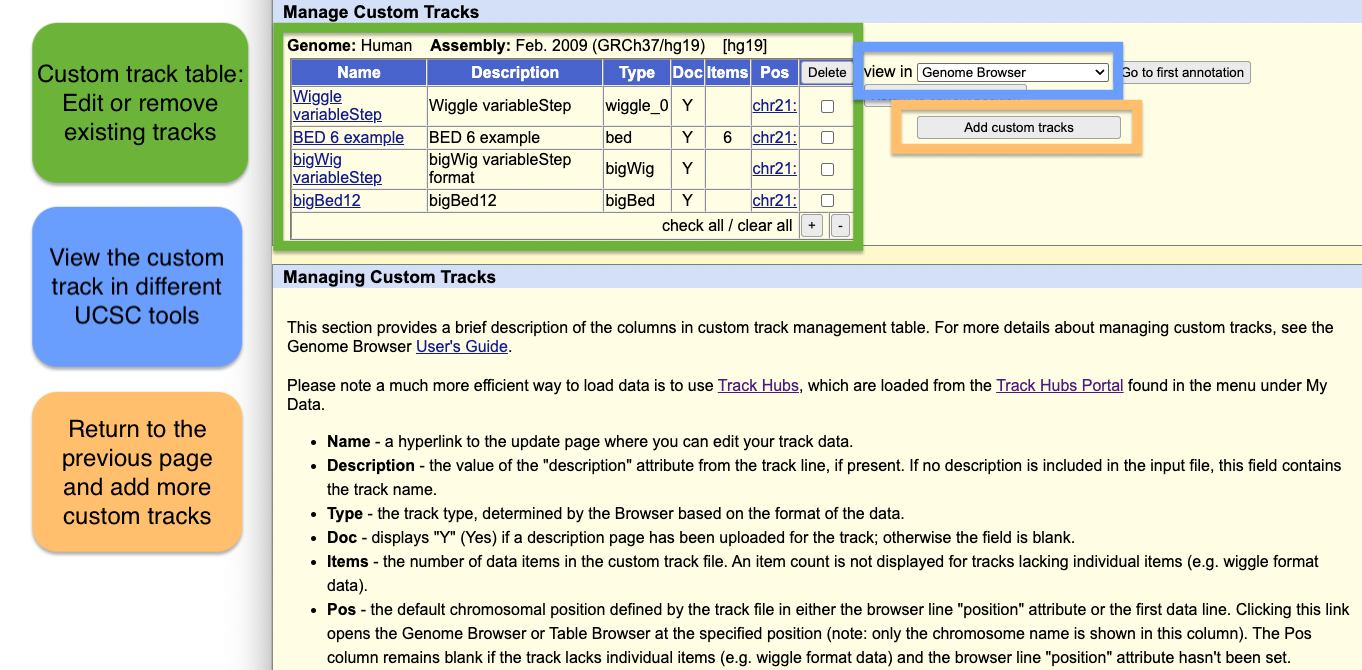Select the bigWig variableStep delete checkbox
1362x670 pixels.
pyautogui.click(x=827, y=169)
